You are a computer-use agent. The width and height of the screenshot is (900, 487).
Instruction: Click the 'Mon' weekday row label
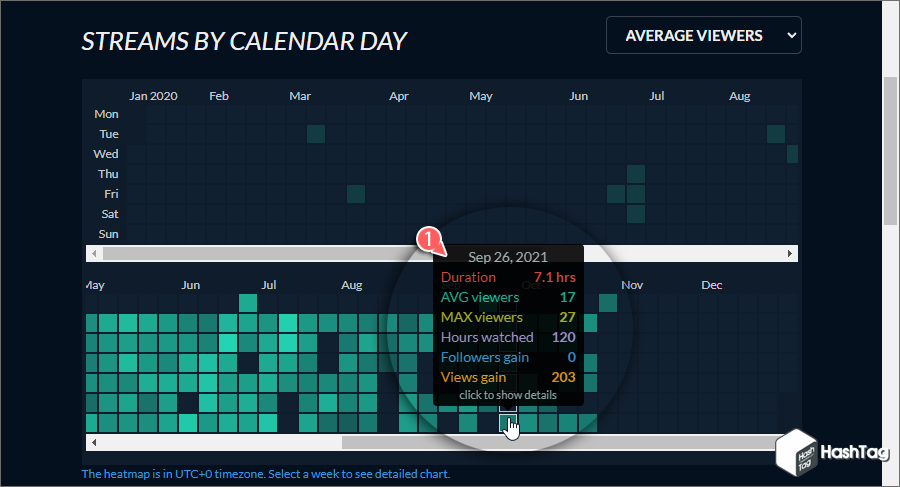pyautogui.click(x=107, y=114)
